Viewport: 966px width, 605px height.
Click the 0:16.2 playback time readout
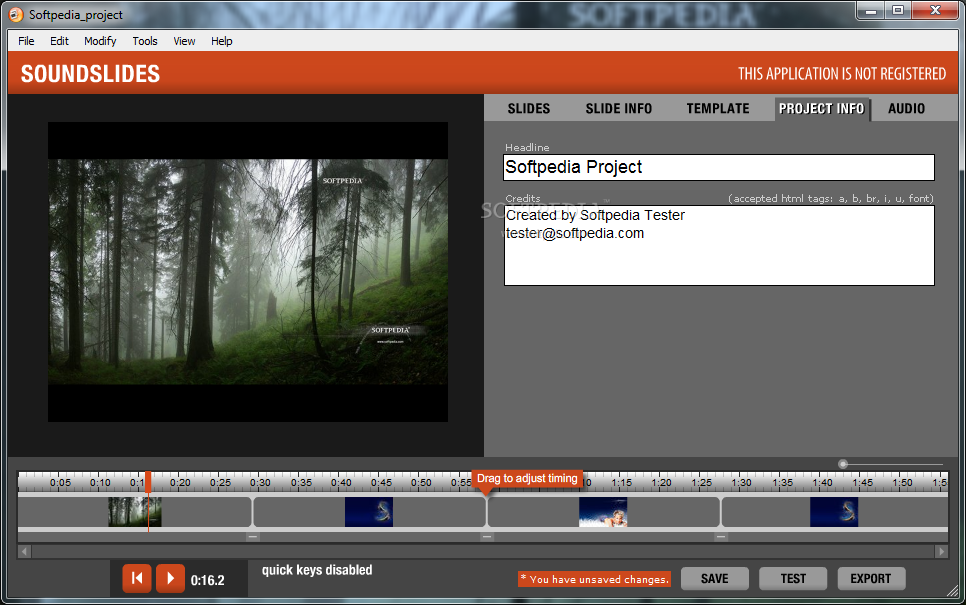pos(208,580)
